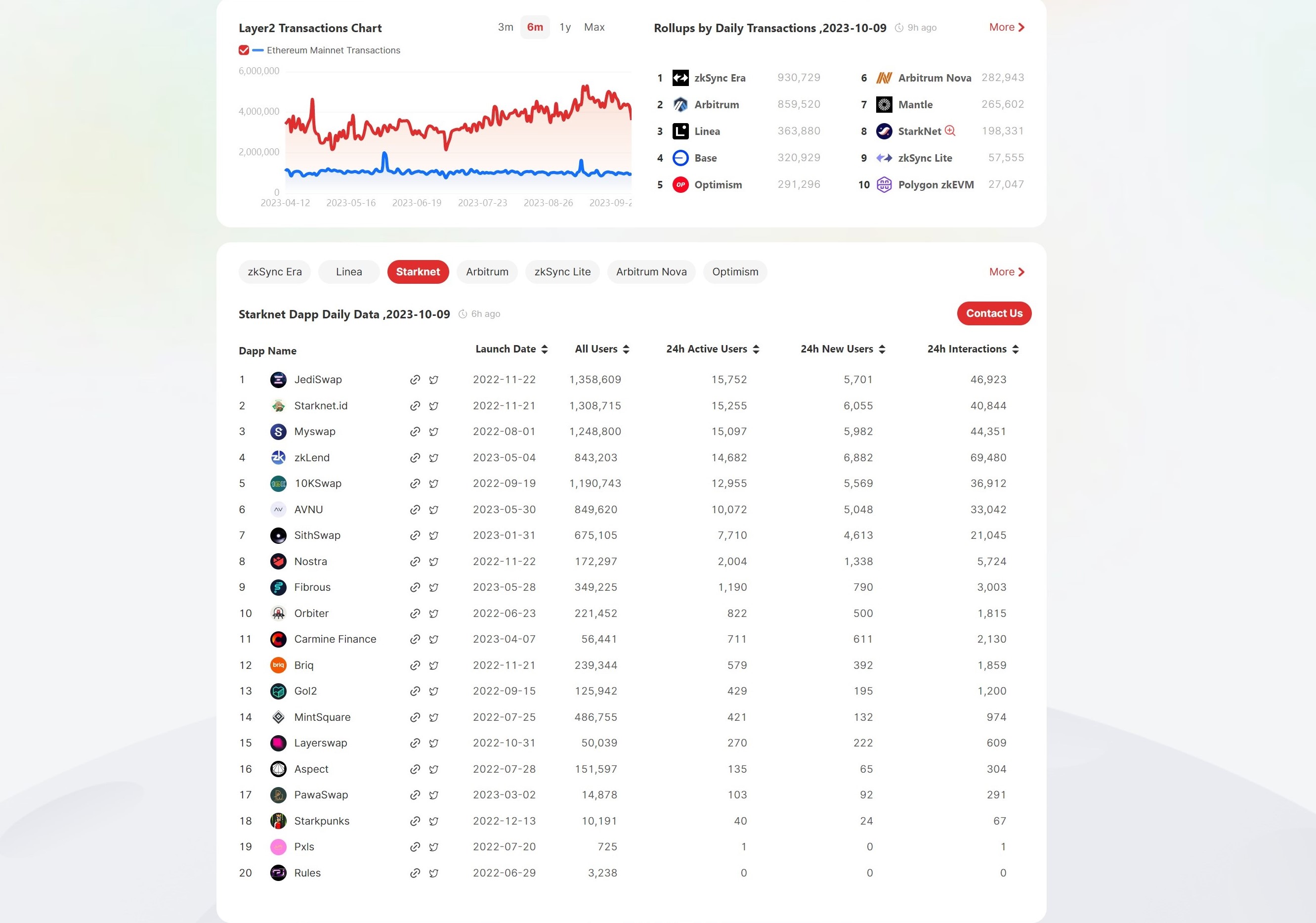1316x923 pixels.
Task: Sort by 24h Active Users arrows
Action: coord(756,349)
